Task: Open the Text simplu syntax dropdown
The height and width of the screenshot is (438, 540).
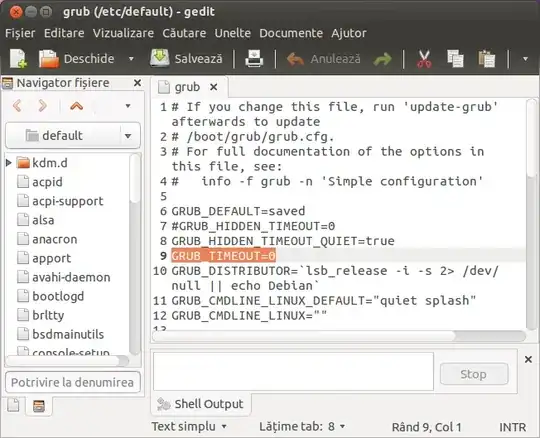Action: (189, 427)
